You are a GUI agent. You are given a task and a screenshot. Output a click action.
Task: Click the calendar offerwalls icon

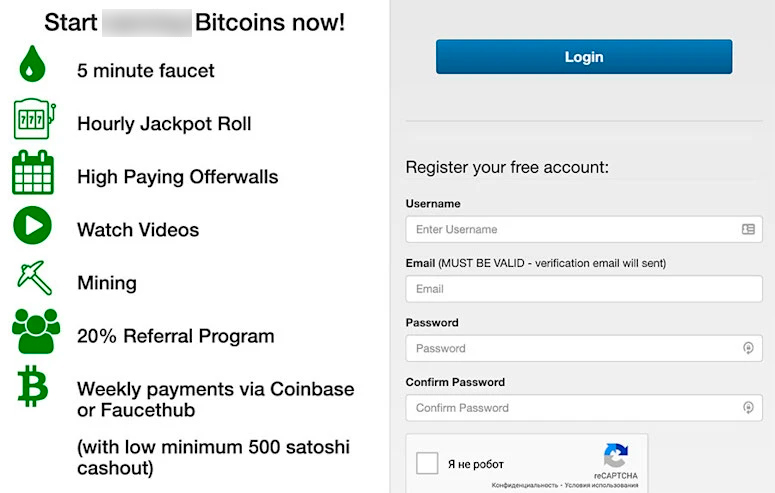32,173
